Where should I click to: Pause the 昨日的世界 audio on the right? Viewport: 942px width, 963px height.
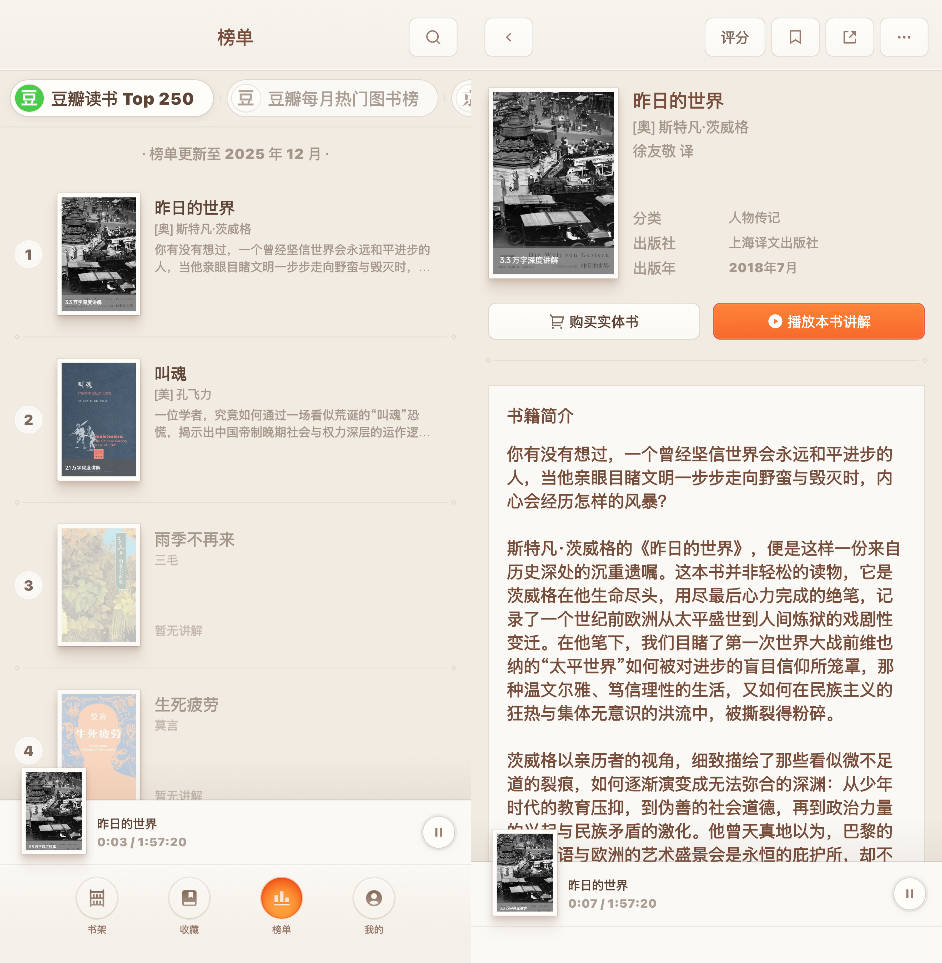click(x=909, y=894)
